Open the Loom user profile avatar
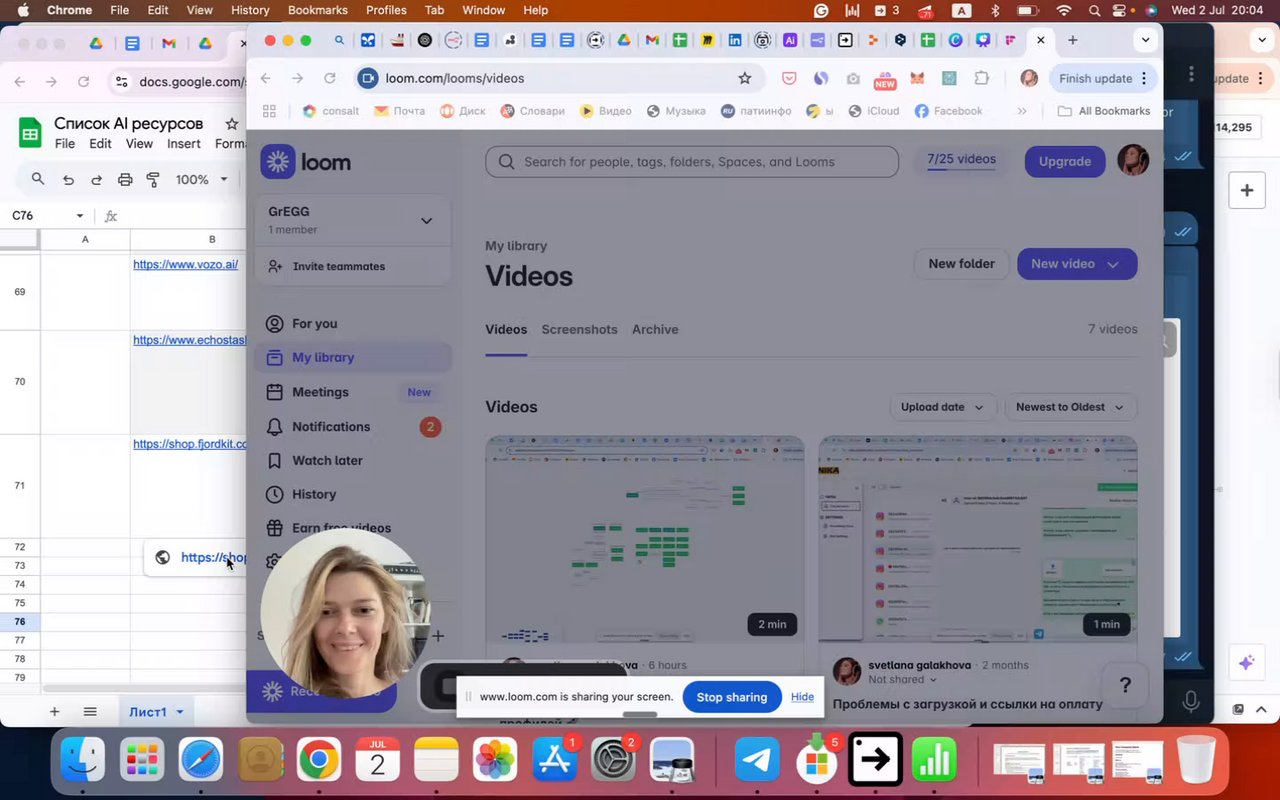The height and width of the screenshot is (800, 1280). coord(1133,161)
